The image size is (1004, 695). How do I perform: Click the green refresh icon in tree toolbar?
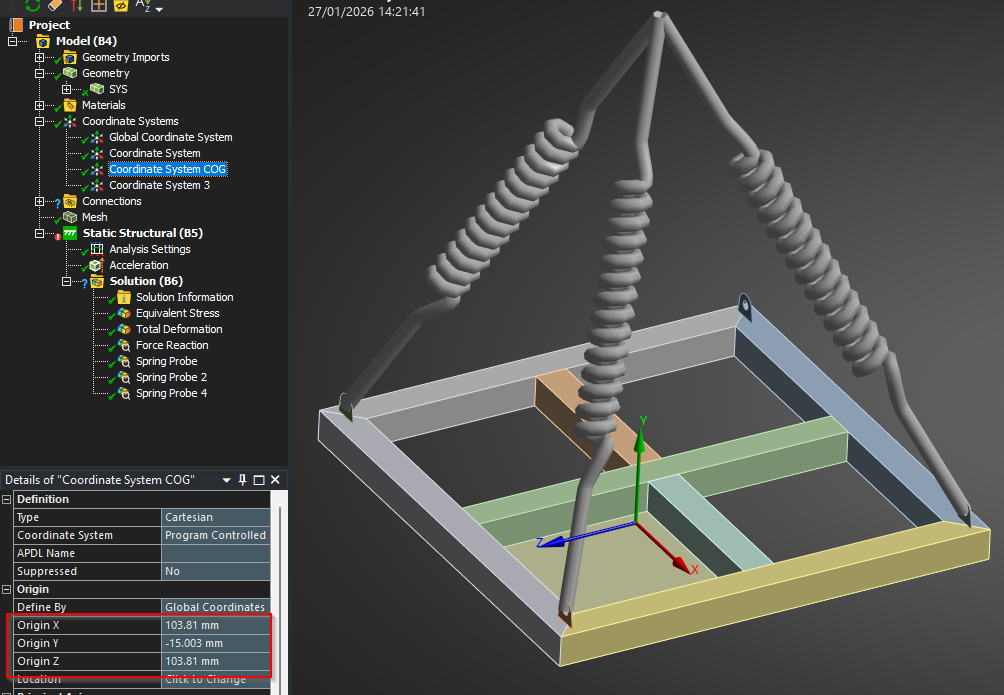coord(33,5)
